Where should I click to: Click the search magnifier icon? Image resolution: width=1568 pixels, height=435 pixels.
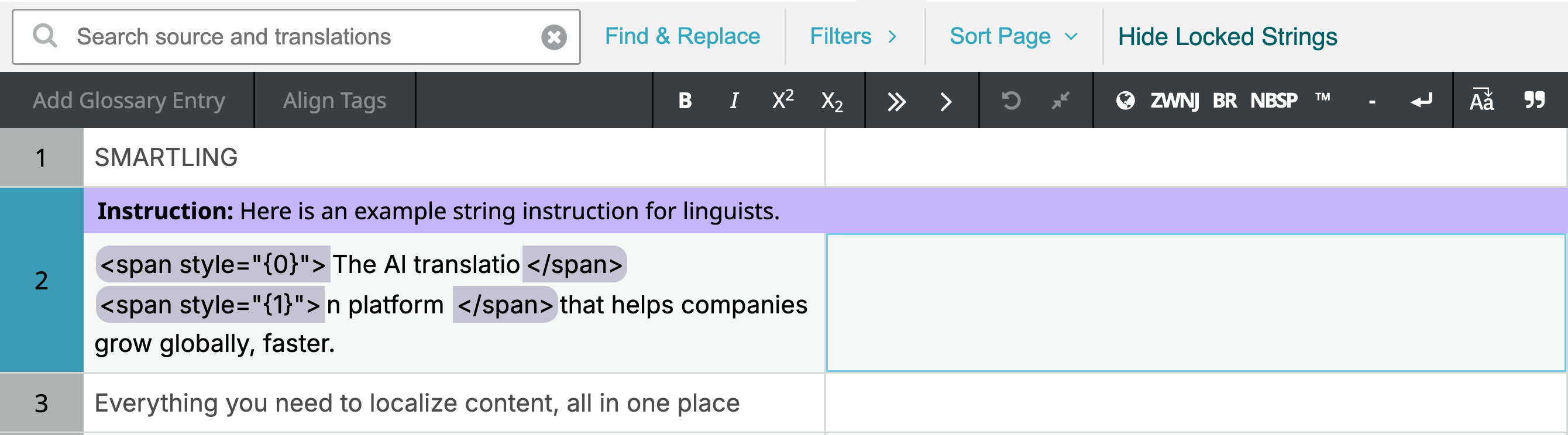pyautogui.click(x=45, y=36)
